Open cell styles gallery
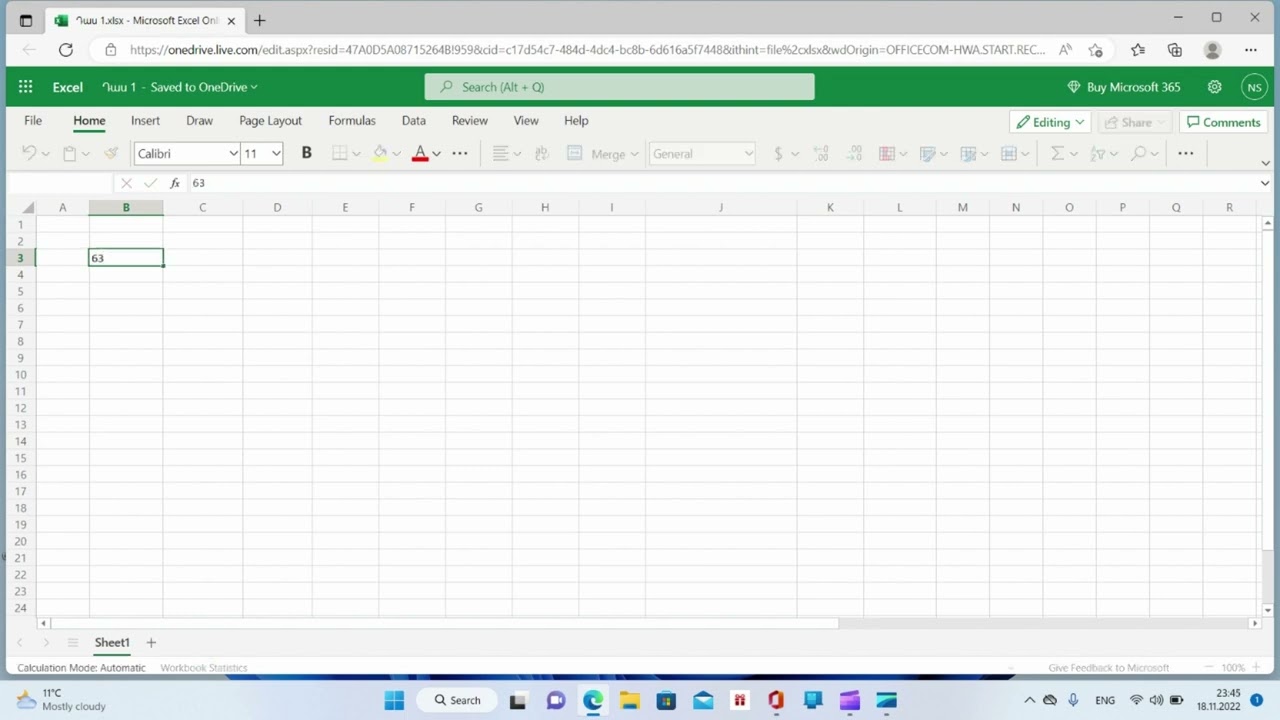Screen dimensions: 1280x720 (x=927, y=153)
